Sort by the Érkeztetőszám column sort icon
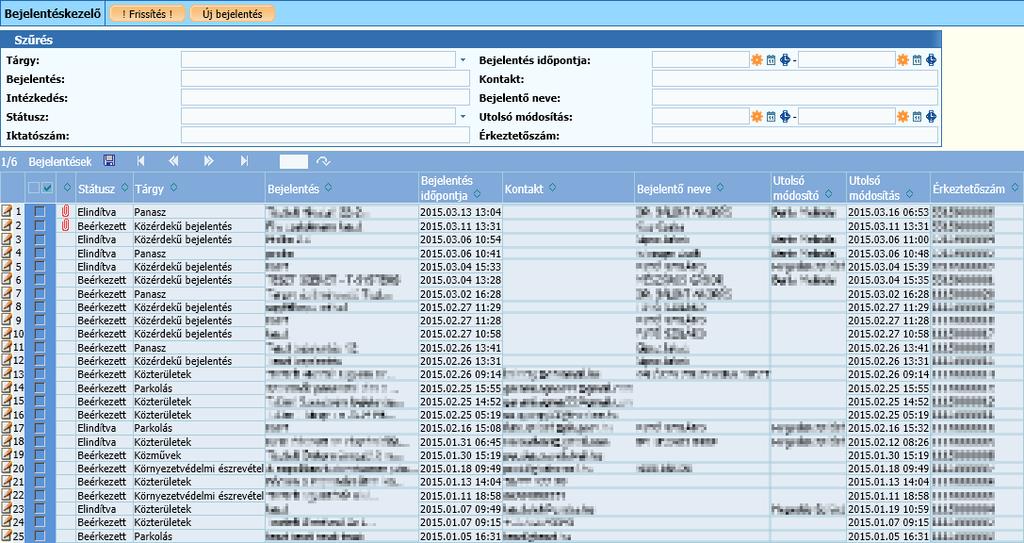The width and height of the screenshot is (1024, 543). click(x=1017, y=188)
